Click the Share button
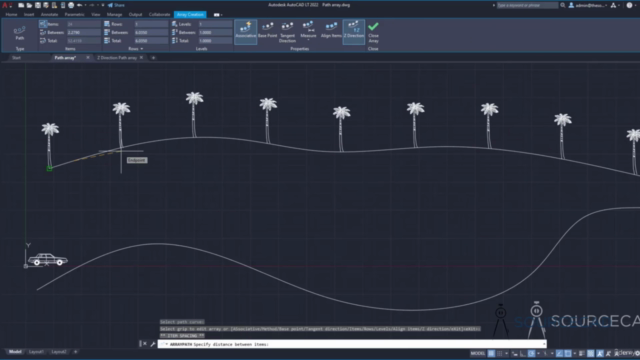640x360 pixels. 116,5
